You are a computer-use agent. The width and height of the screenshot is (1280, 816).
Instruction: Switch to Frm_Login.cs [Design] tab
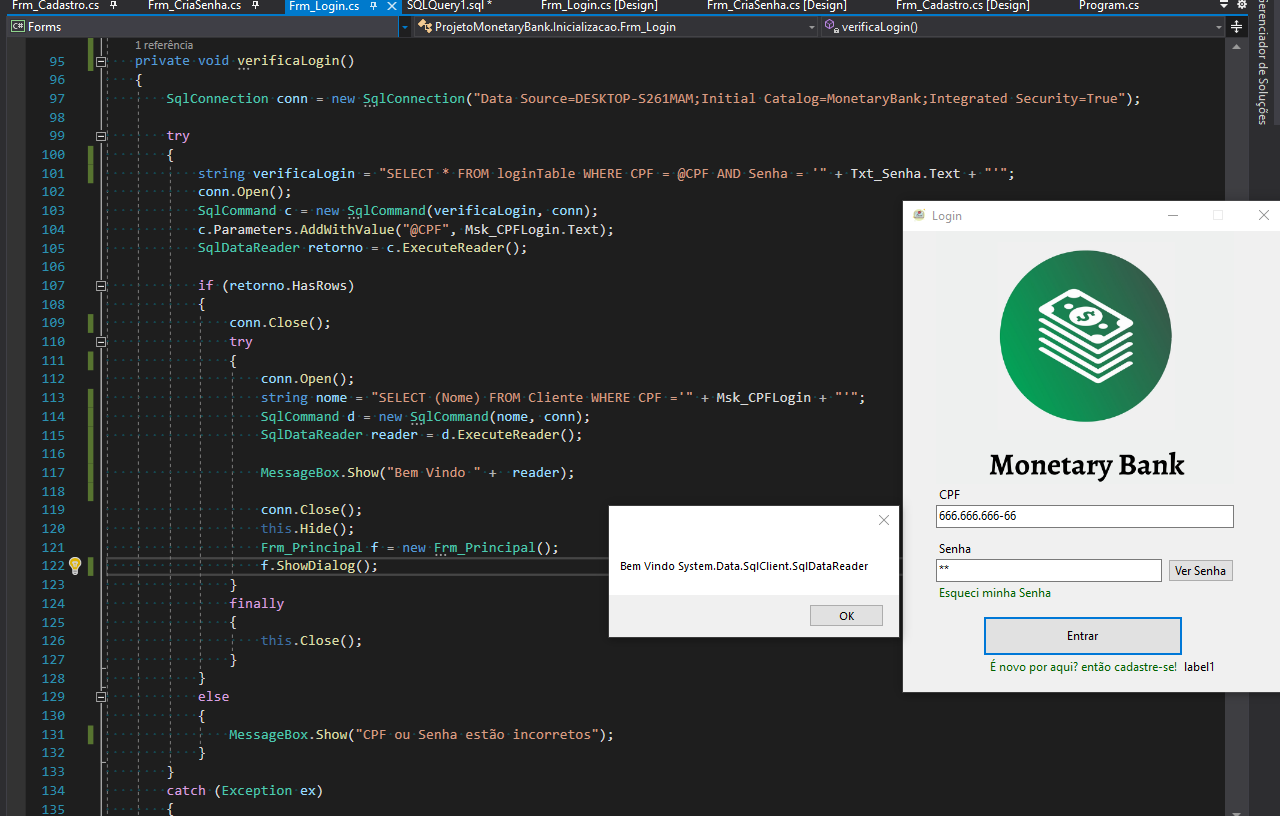pyautogui.click(x=599, y=6)
